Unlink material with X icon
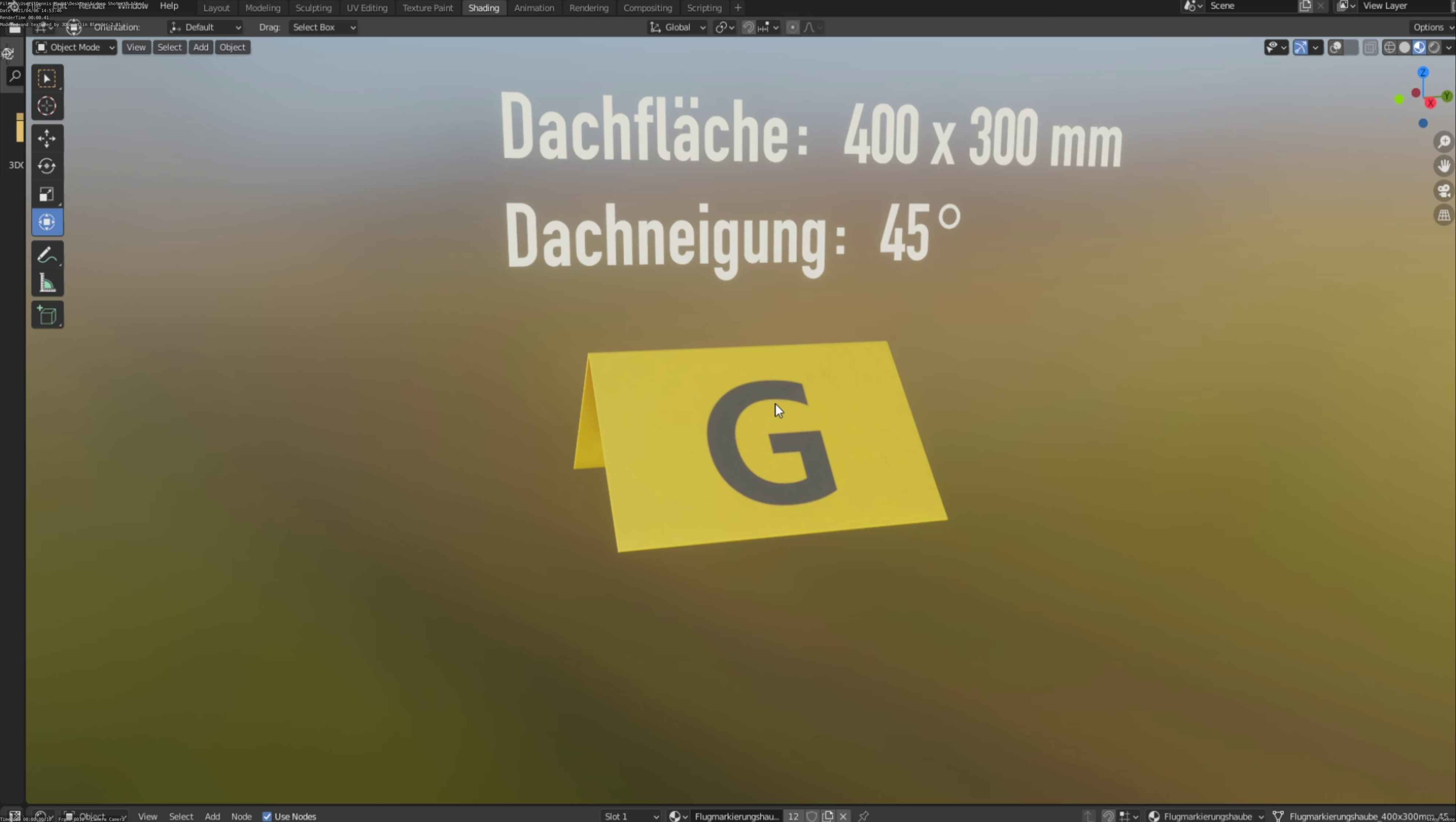This screenshot has height=822, width=1456. point(843,816)
